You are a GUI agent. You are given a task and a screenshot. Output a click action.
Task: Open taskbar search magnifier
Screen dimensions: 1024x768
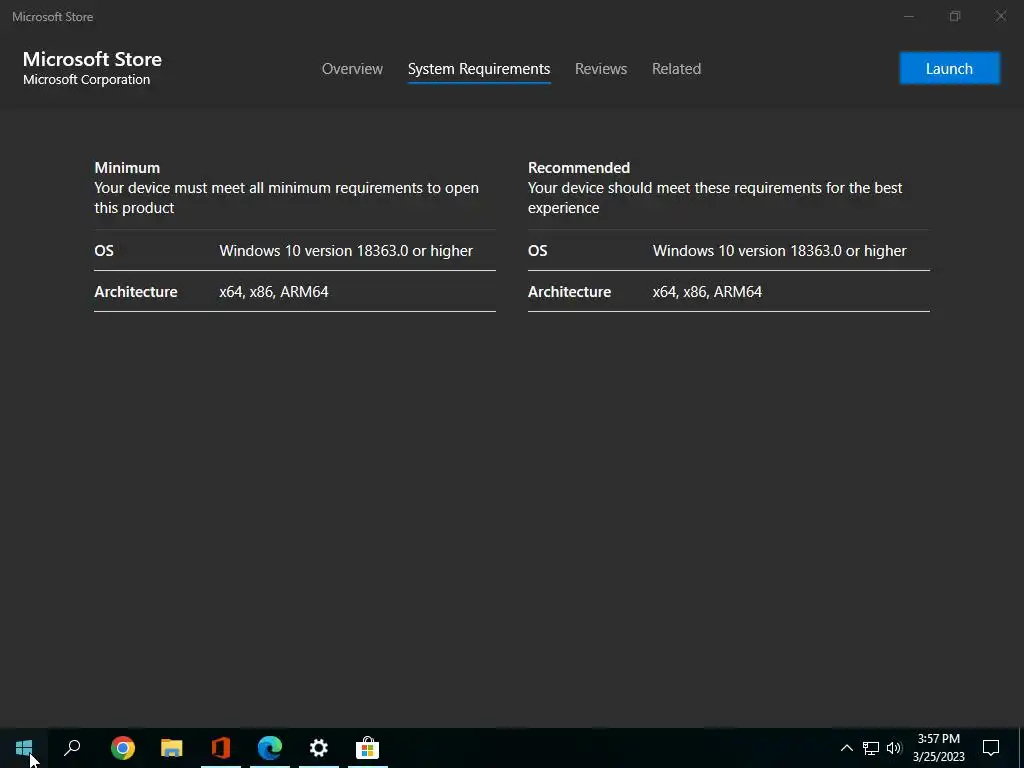pyautogui.click(x=72, y=748)
